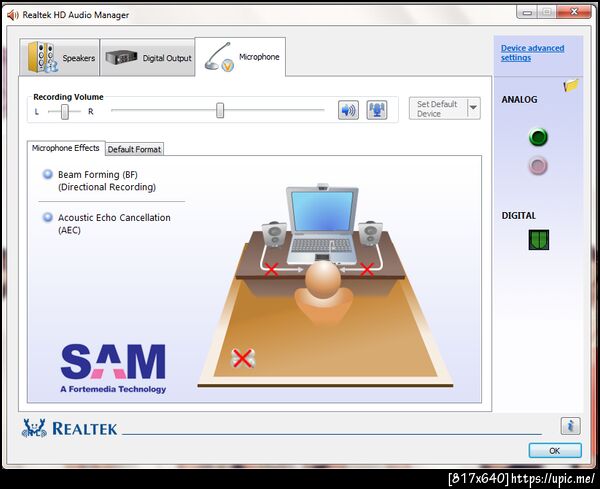Open the information icon button

click(571, 425)
